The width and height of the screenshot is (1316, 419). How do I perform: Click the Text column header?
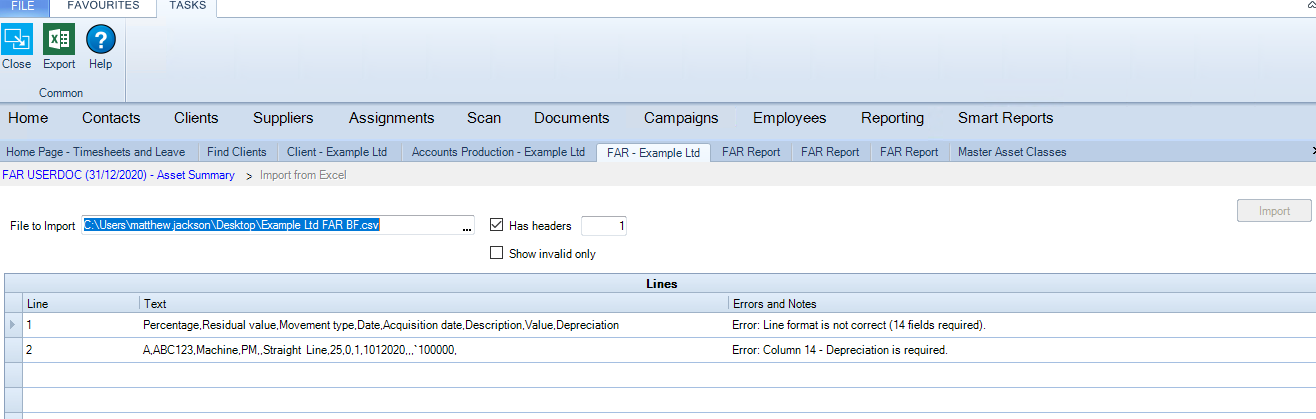coord(434,303)
